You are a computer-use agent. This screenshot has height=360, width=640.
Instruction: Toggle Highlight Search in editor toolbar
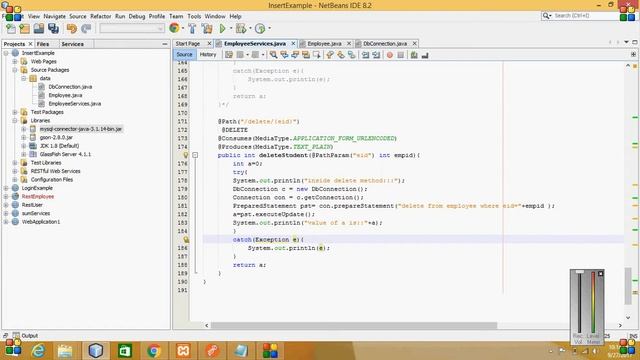306,55
